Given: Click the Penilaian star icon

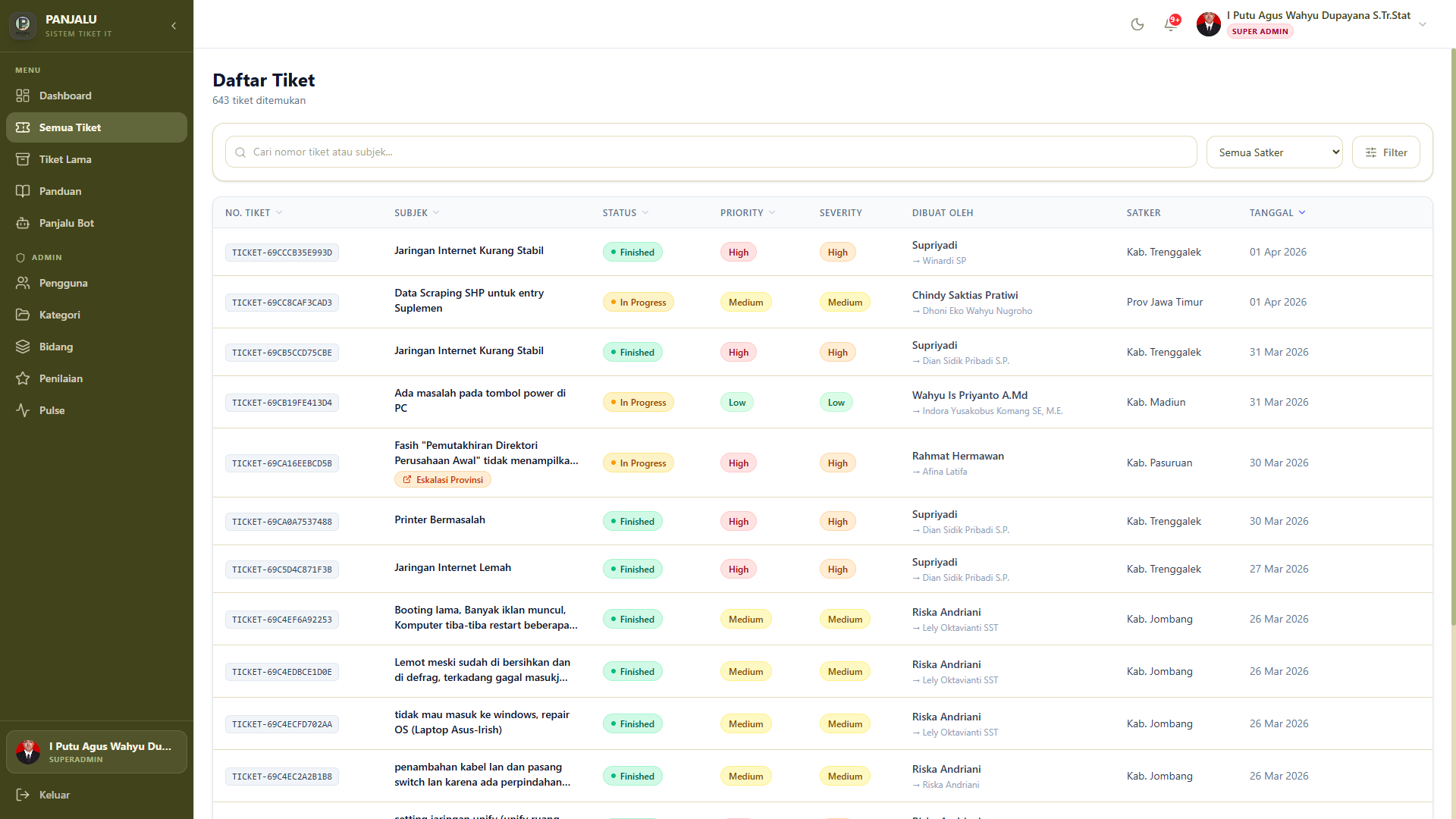Looking at the screenshot, I should [x=23, y=378].
